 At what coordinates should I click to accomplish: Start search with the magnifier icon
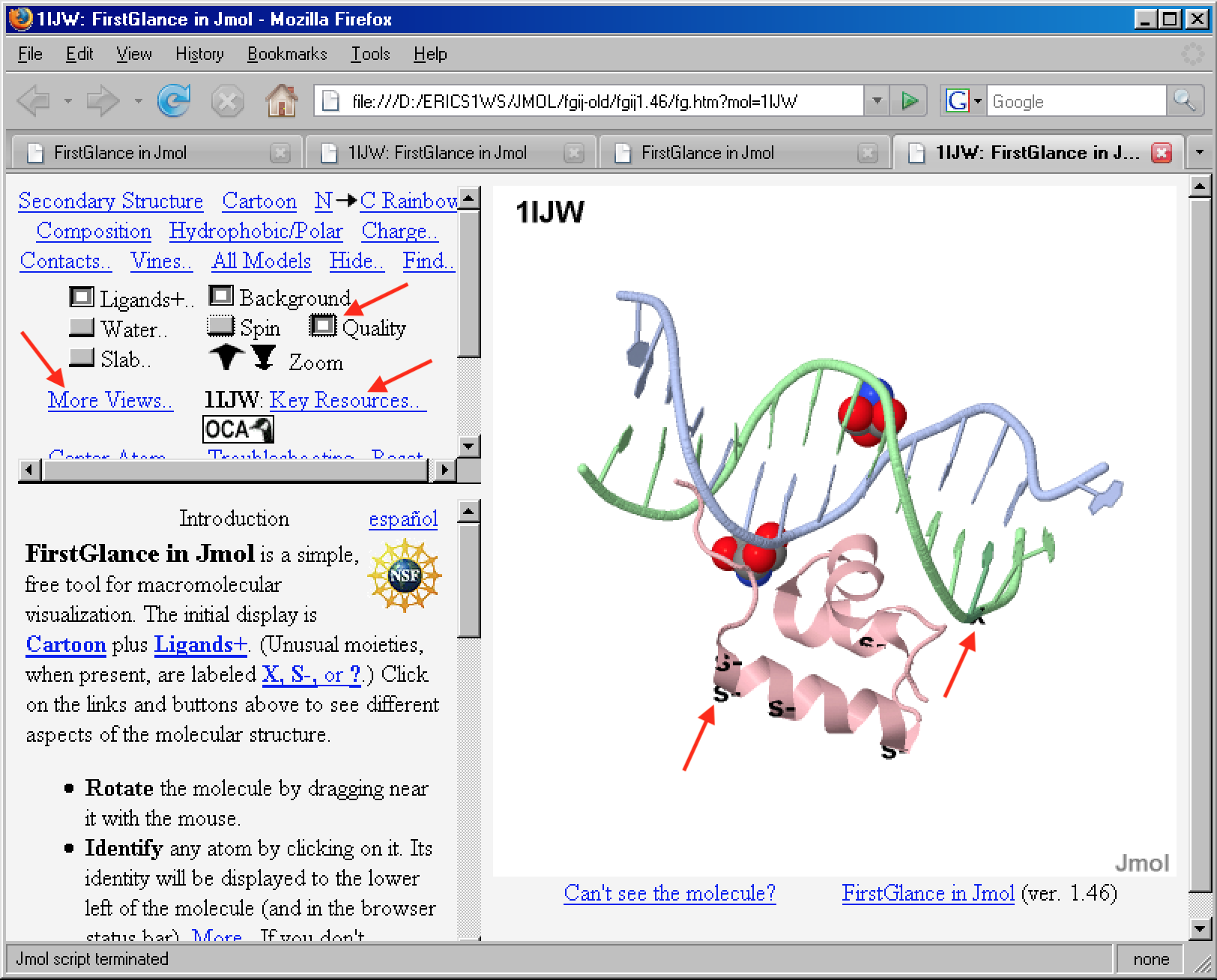(1184, 100)
